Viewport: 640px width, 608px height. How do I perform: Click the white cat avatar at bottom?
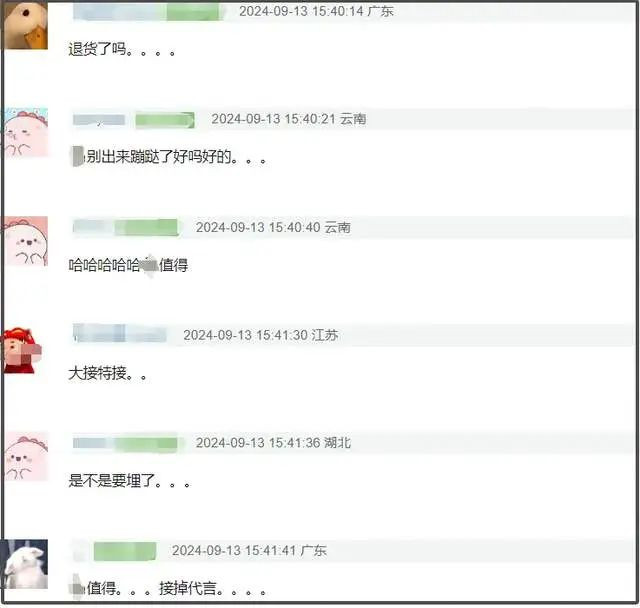click(x=24, y=564)
